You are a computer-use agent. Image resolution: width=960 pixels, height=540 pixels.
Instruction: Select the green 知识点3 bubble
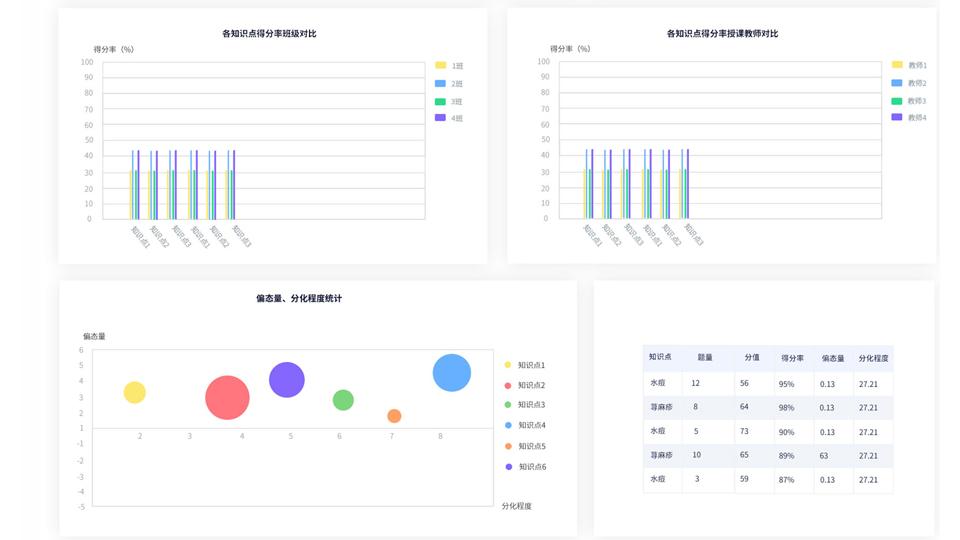pos(343,400)
